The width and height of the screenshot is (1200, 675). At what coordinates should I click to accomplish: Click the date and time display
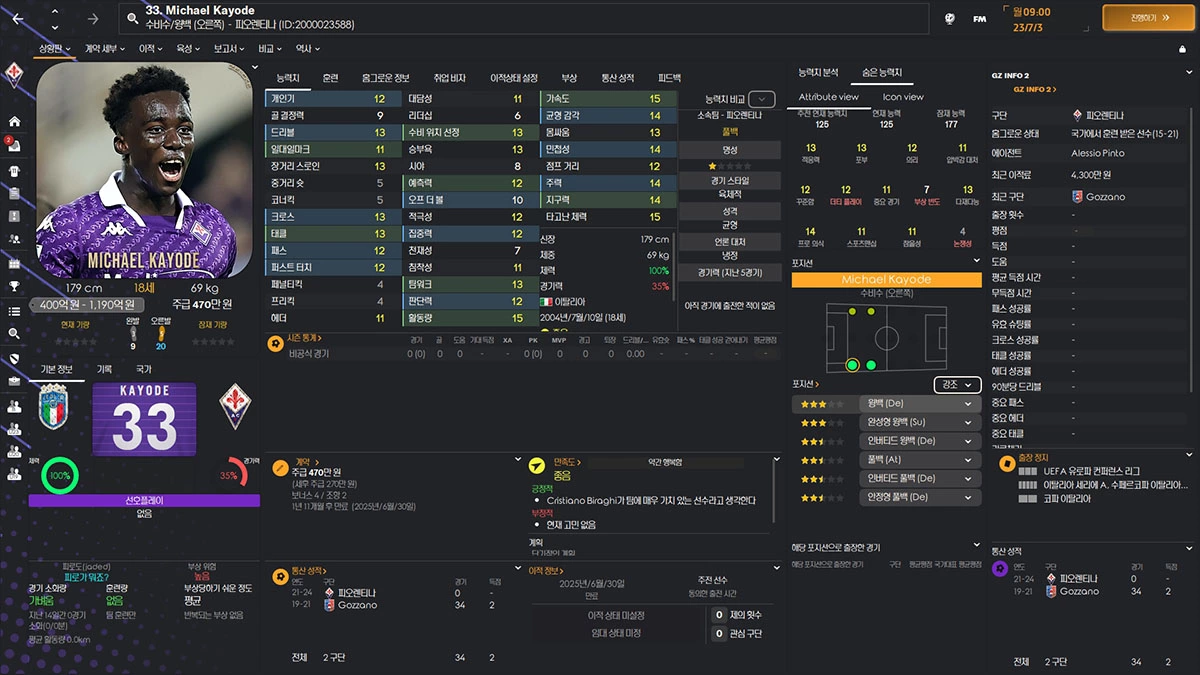pyautogui.click(x=1043, y=18)
